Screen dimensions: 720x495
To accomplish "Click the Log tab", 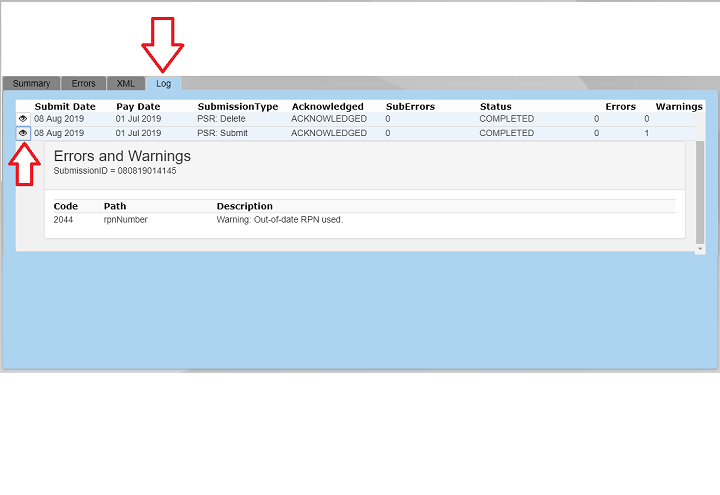I will 163,84.
